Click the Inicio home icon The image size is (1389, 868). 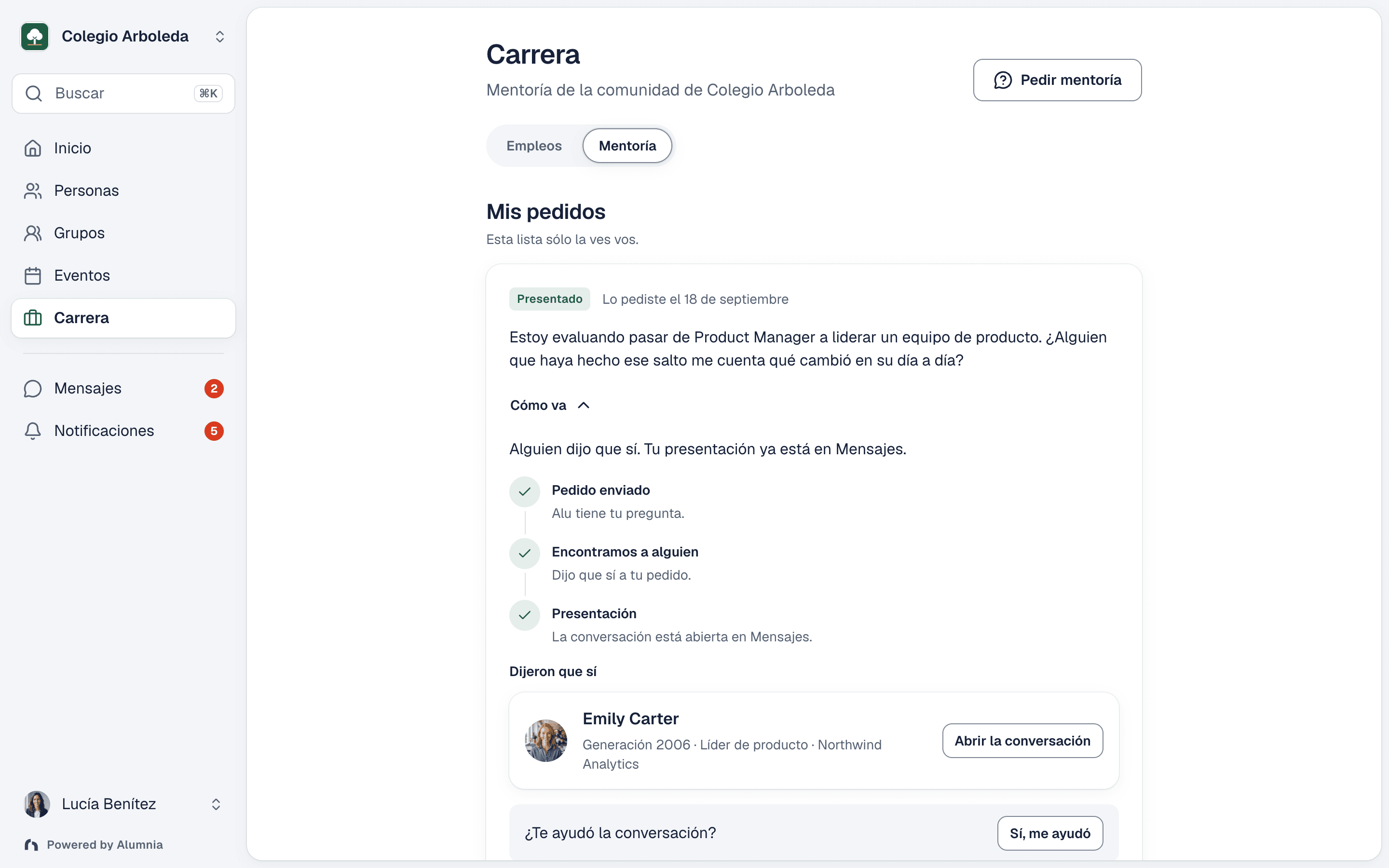[33, 148]
